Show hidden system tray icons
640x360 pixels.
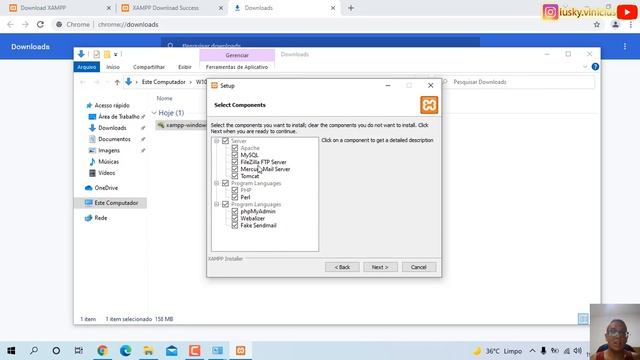point(532,351)
